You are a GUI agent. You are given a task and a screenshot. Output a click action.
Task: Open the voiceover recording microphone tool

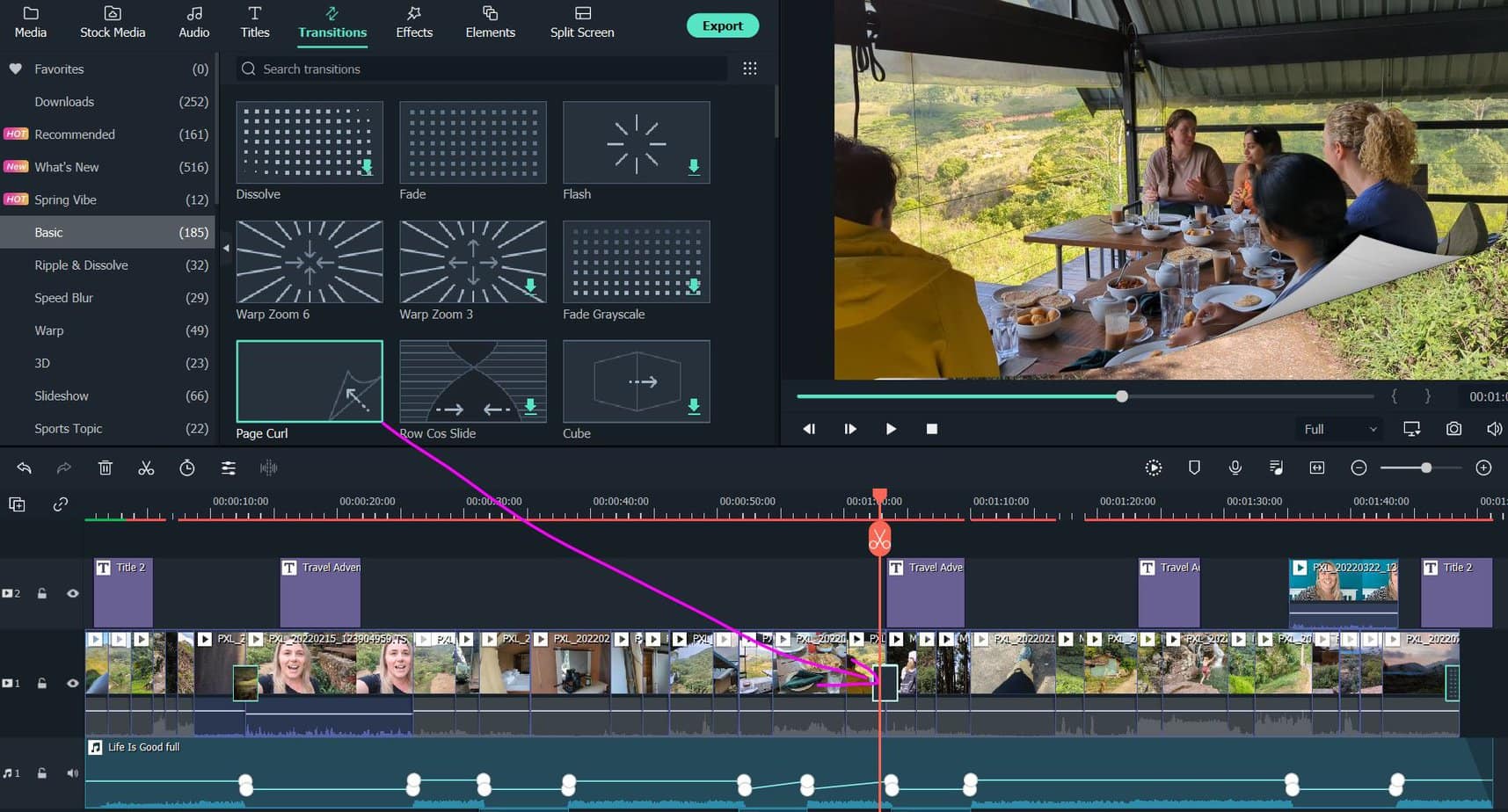click(1235, 468)
